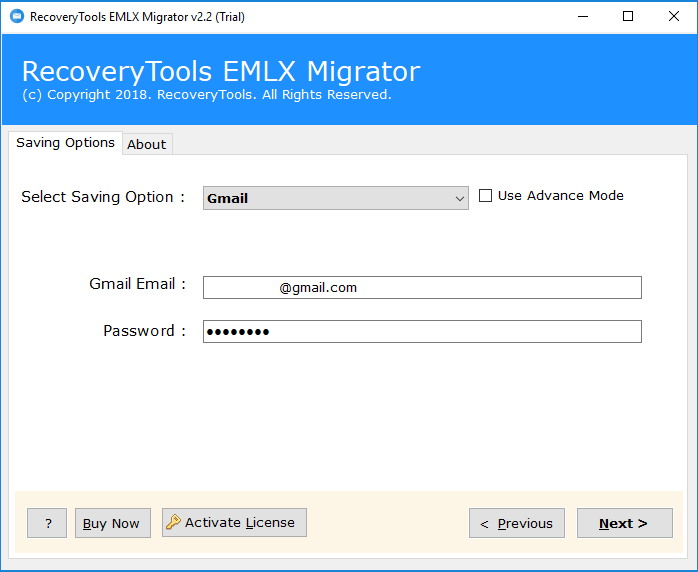The height and width of the screenshot is (572, 698).
Task: Switch to the Saving Options tab
Action: [65, 143]
